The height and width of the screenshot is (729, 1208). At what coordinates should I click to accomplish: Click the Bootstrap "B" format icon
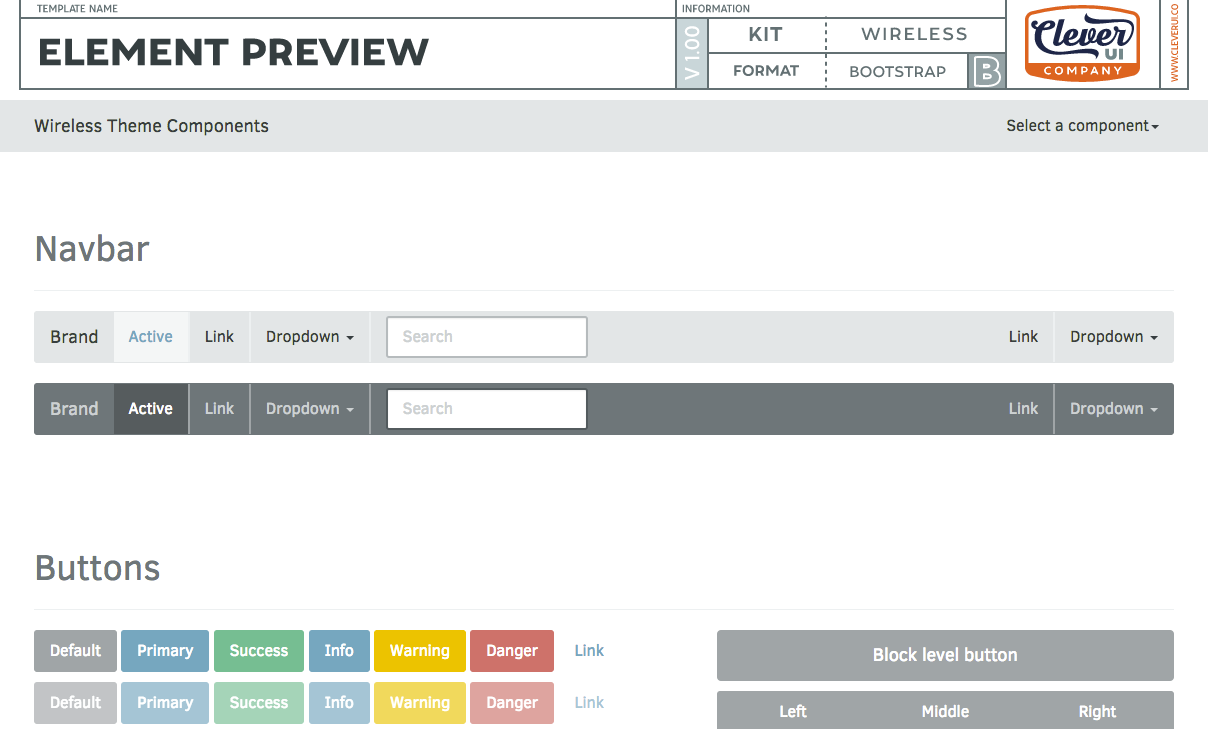(x=988, y=71)
